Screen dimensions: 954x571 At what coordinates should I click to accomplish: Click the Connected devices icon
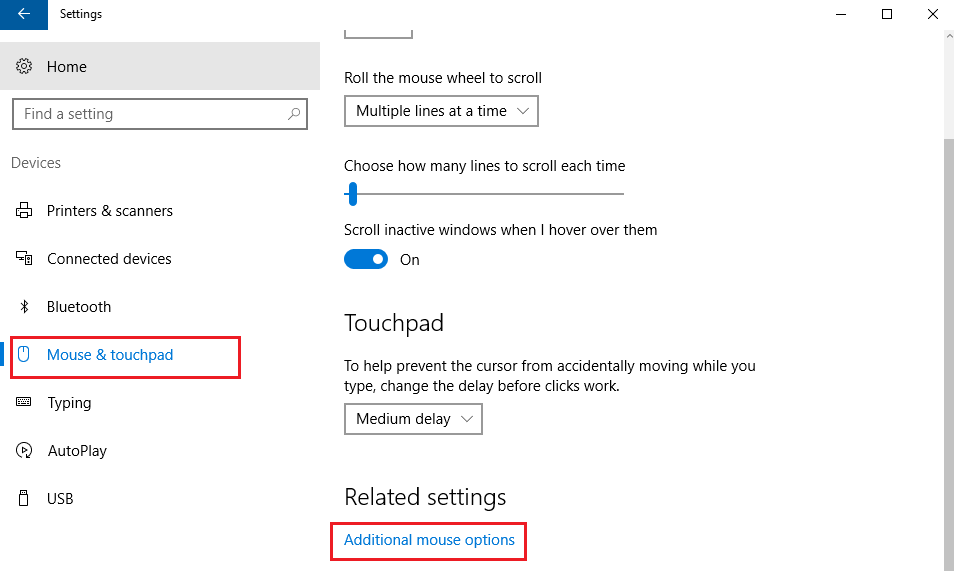click(x=25, y=259)
